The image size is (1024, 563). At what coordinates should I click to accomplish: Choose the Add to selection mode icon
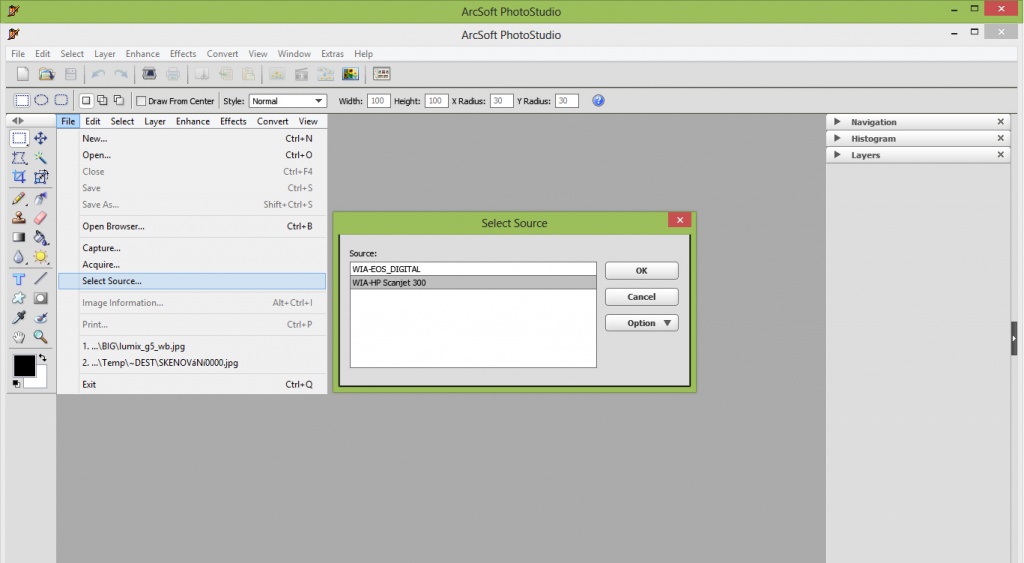pyautogui.click(x=102, y=100)
